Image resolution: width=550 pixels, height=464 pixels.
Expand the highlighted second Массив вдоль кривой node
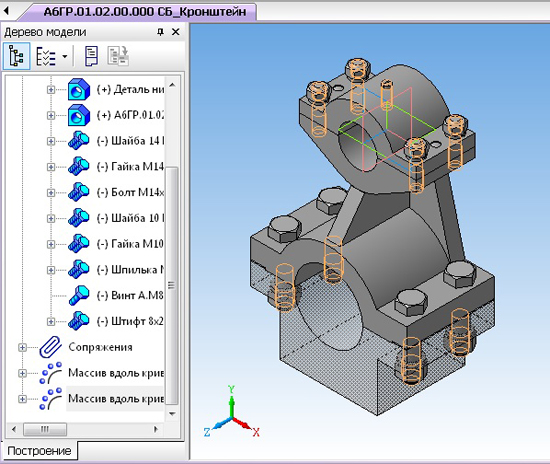[x=22, y=399]
